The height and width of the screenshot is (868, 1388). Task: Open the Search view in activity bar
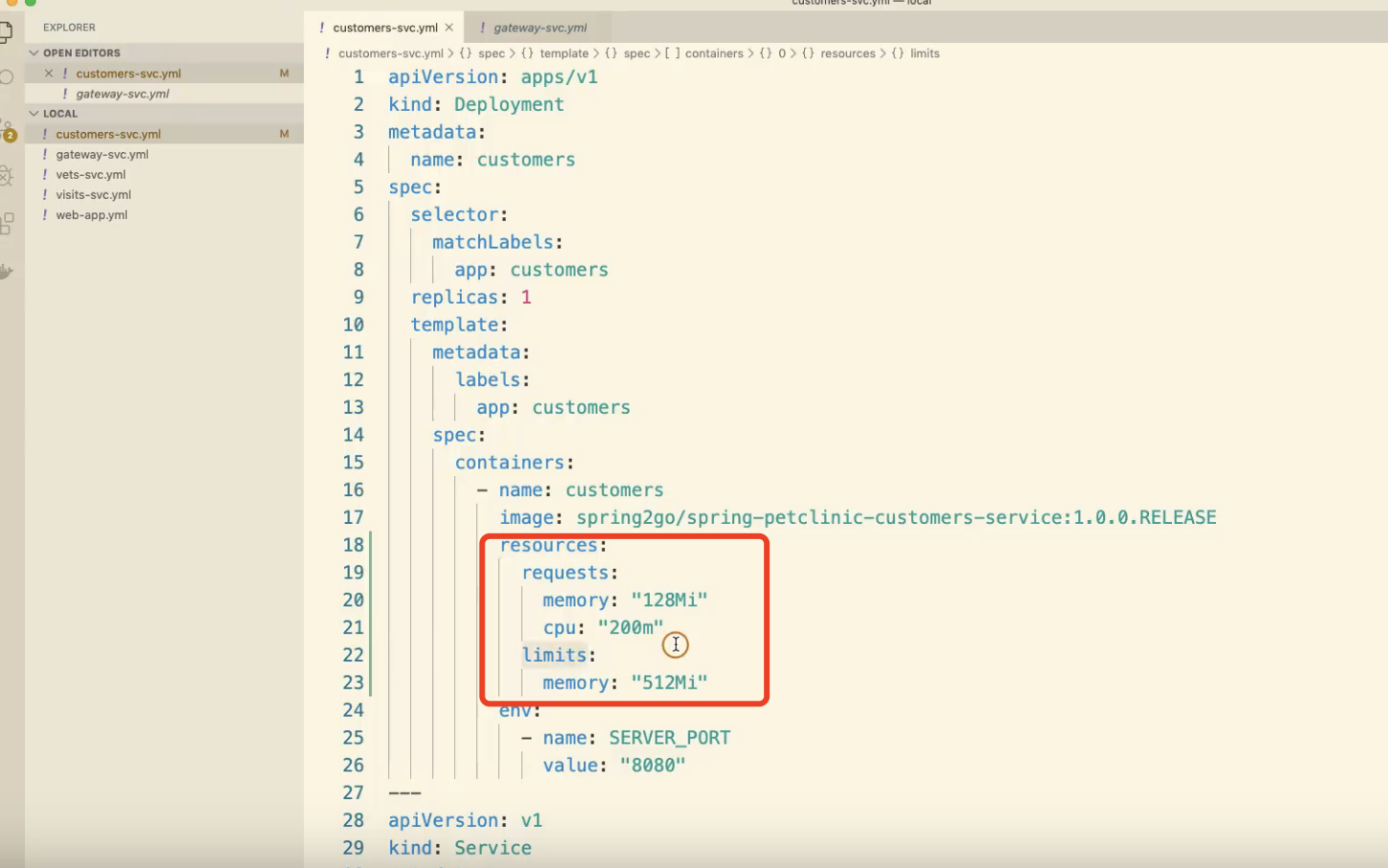[x=6, y=77]
